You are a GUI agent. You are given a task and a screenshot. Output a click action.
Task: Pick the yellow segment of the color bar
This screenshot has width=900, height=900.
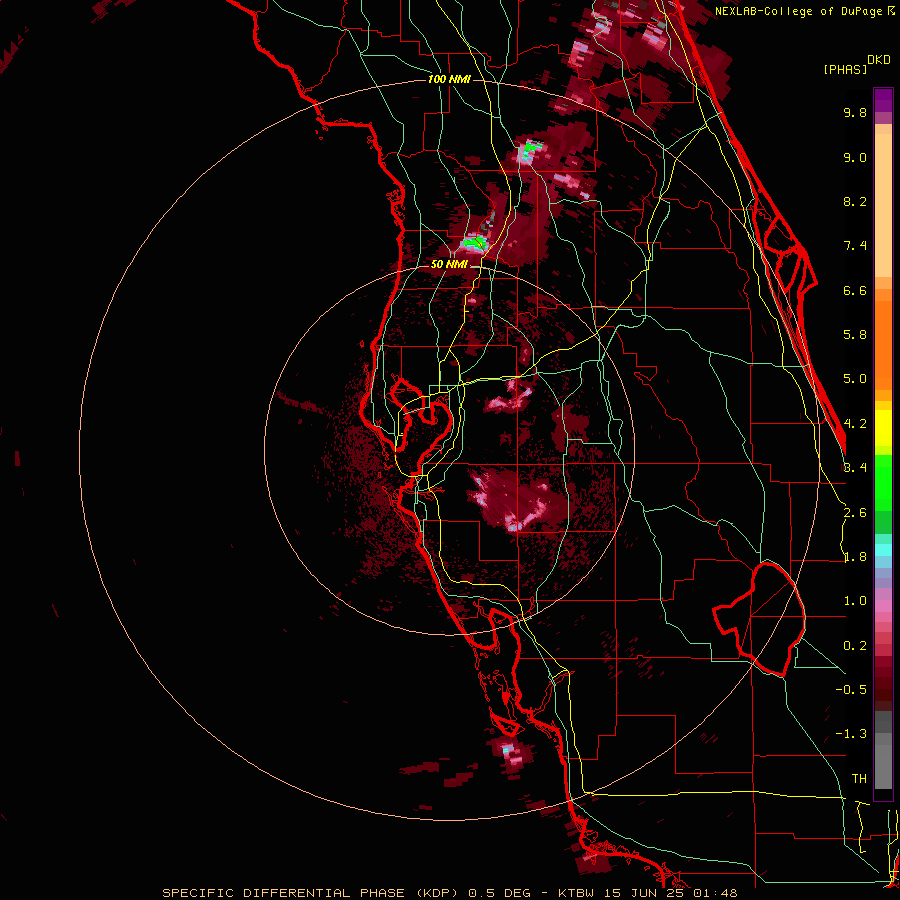point(883,428)
